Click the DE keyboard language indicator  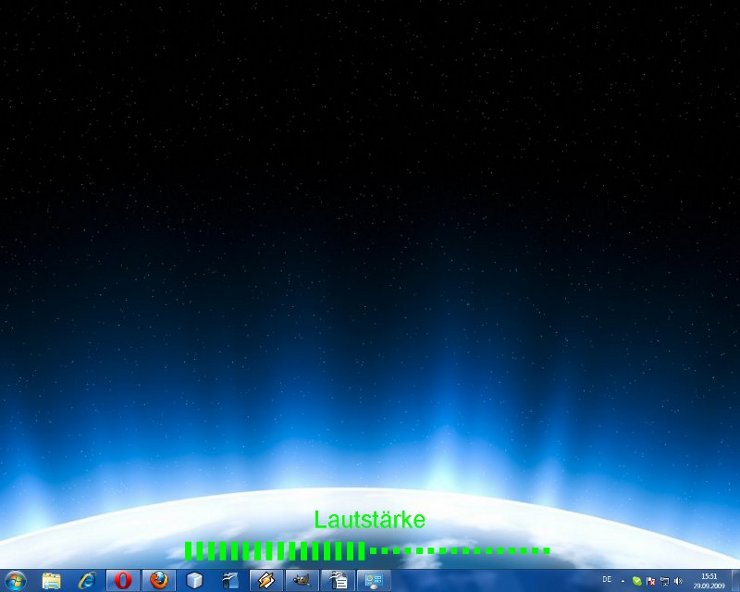(607, 579)
